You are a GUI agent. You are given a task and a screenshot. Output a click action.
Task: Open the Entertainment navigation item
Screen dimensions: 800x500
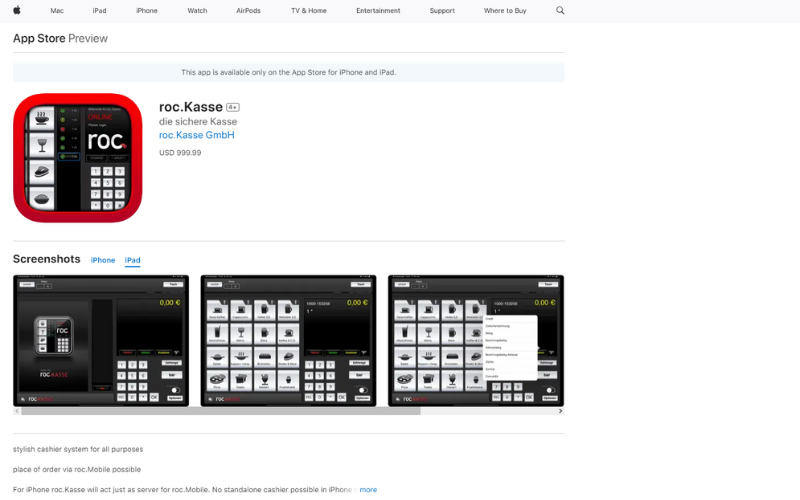pos(378,10)
